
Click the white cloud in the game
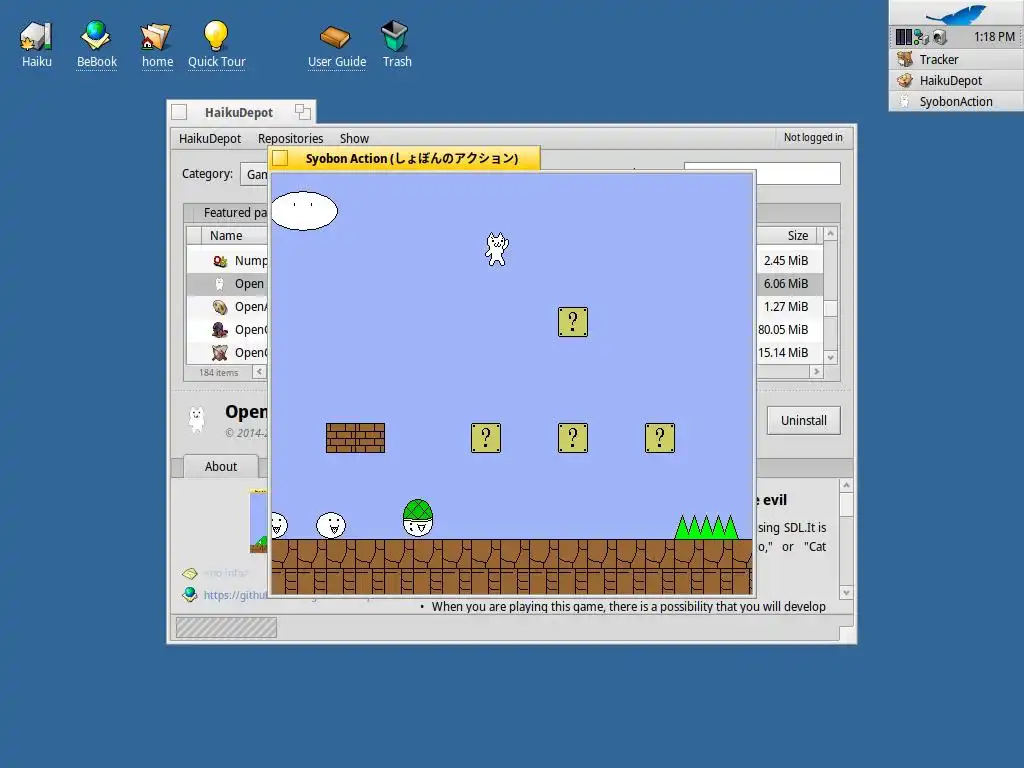(304, 210)
